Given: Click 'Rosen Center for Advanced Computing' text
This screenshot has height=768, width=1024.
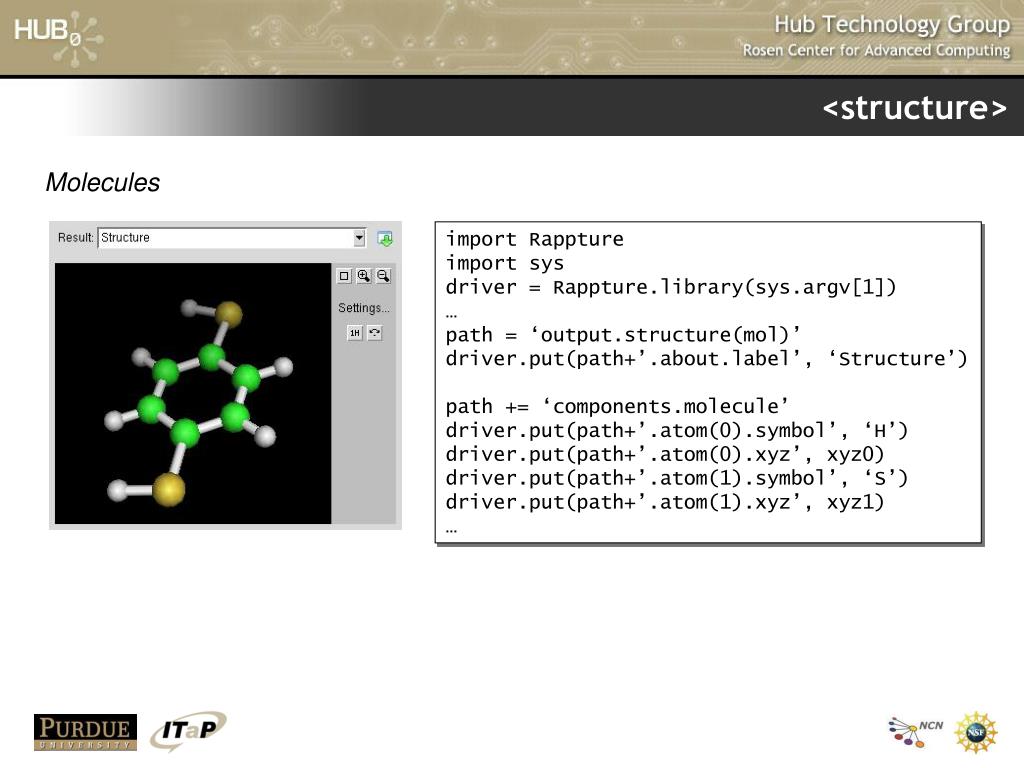Looking at the screenshot, I should pyautogui.click(x=876, y=50).
